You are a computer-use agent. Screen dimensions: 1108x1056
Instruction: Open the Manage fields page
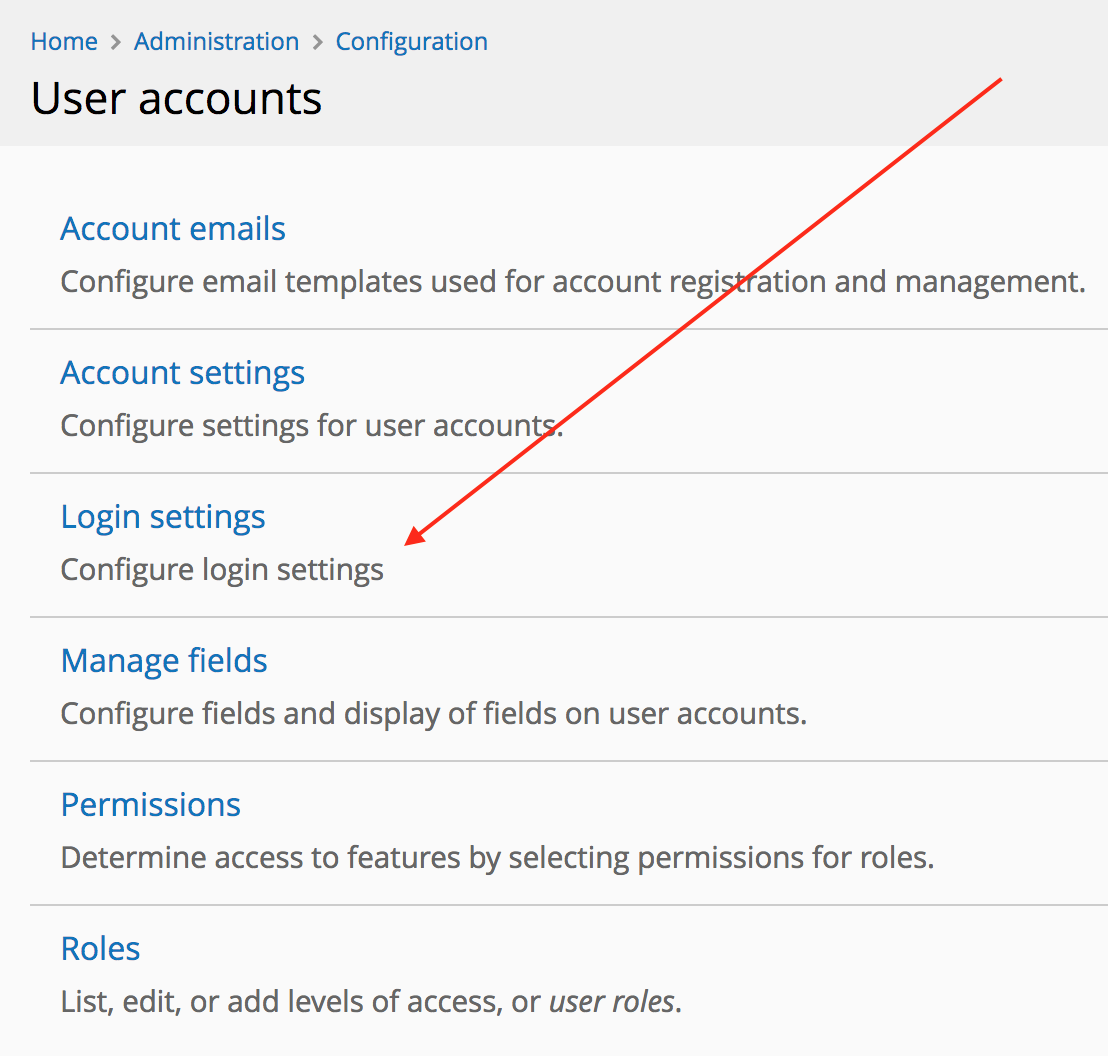[163, 660]
